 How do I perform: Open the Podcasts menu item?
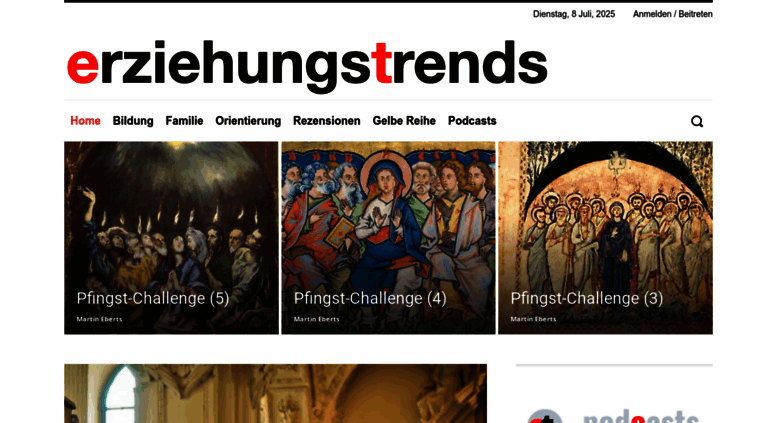[x=472, y=121]
